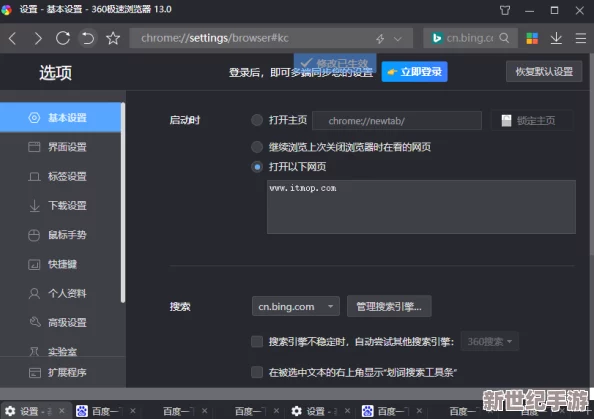The width and height of the screenshot is (594, 419).
Task: Expand the address bar history chevron
Action: click(398, 39)
